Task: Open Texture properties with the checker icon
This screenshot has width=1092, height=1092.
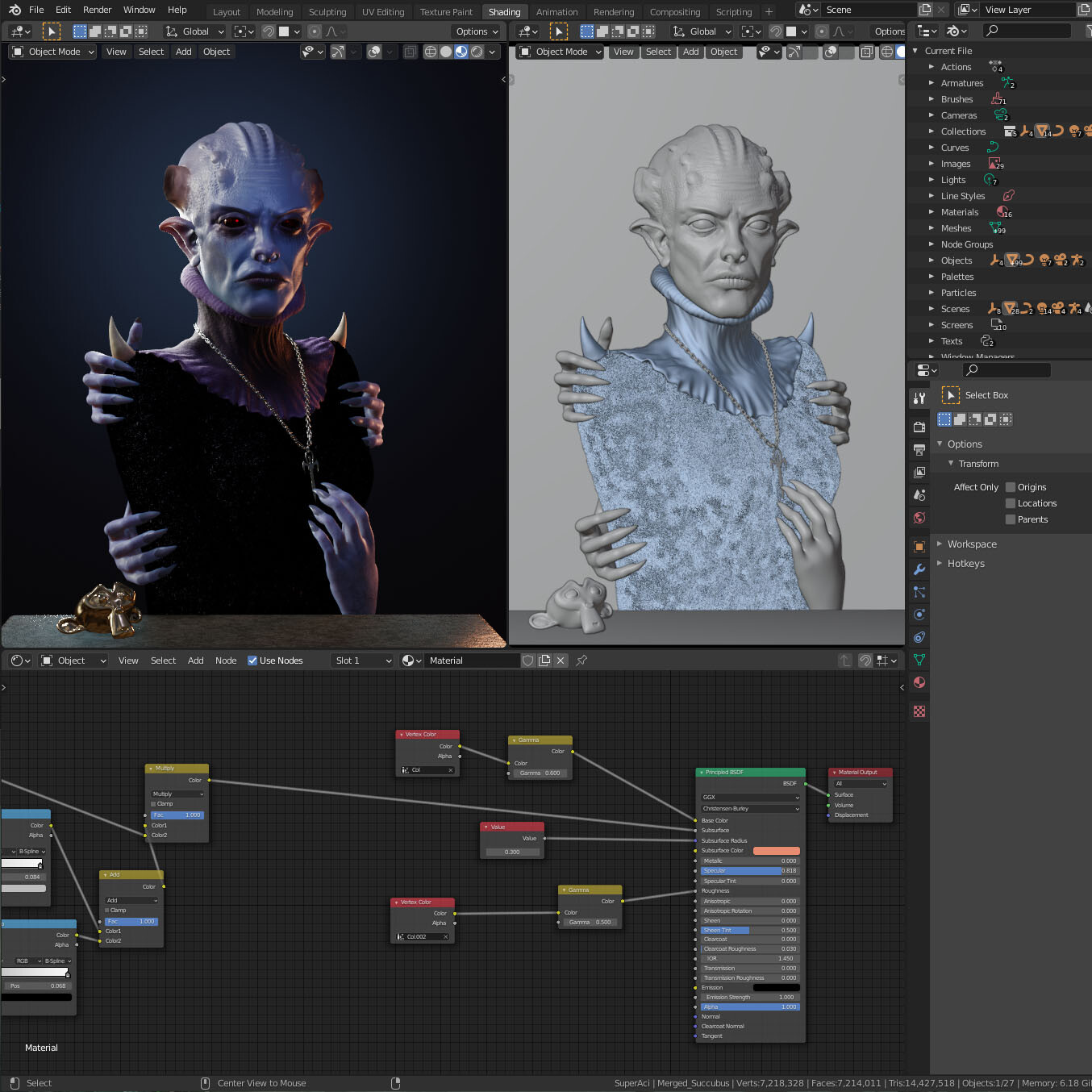Action: 919,711
